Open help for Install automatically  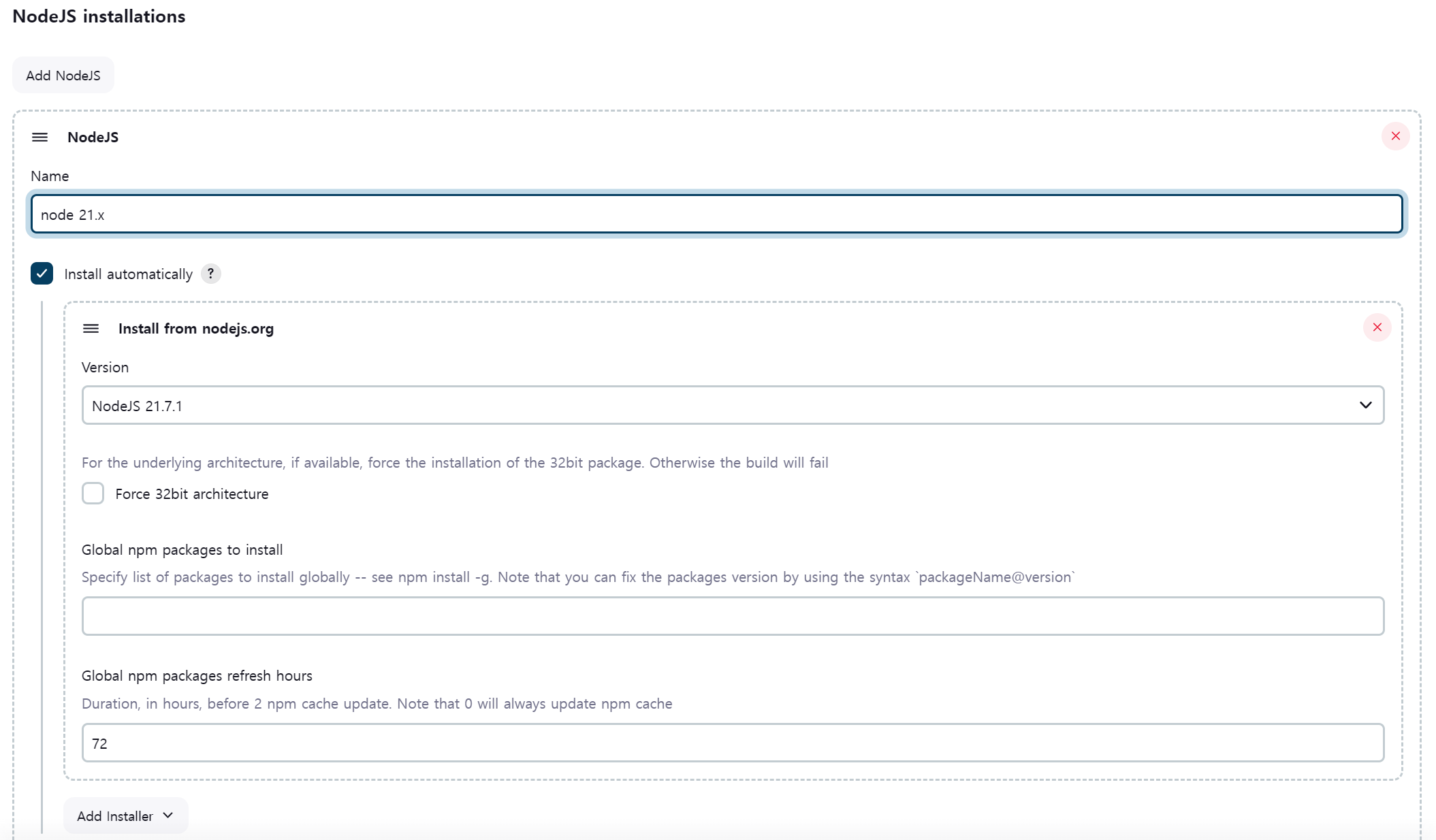[x=210, y=274]
